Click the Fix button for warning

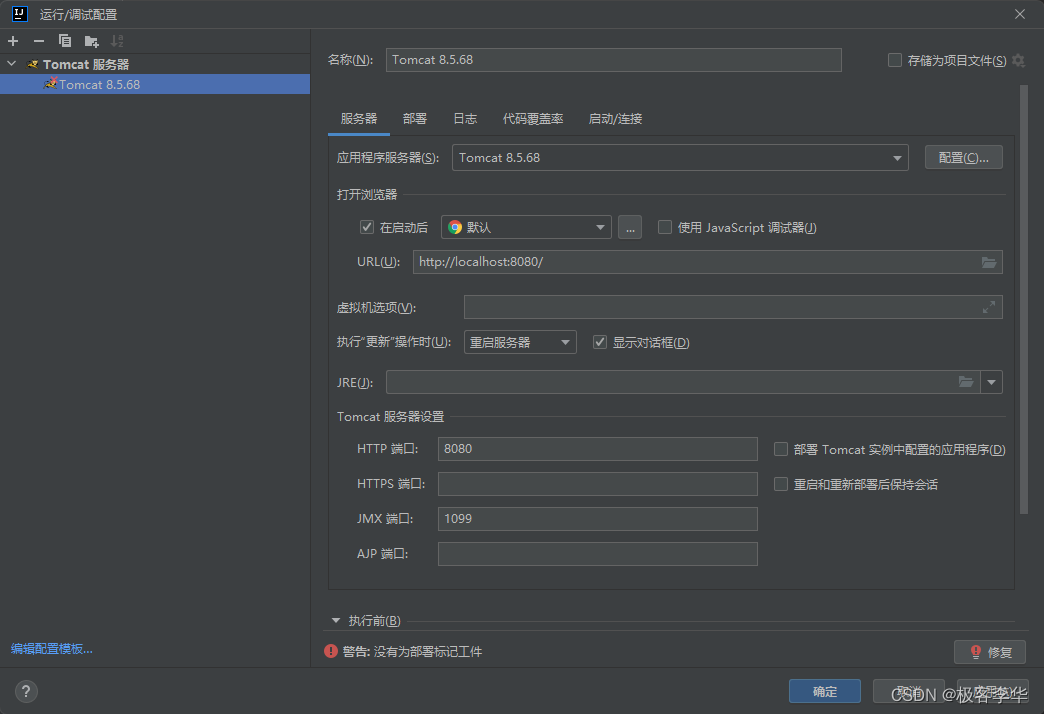pyautogui.click(x=989, y=652)
